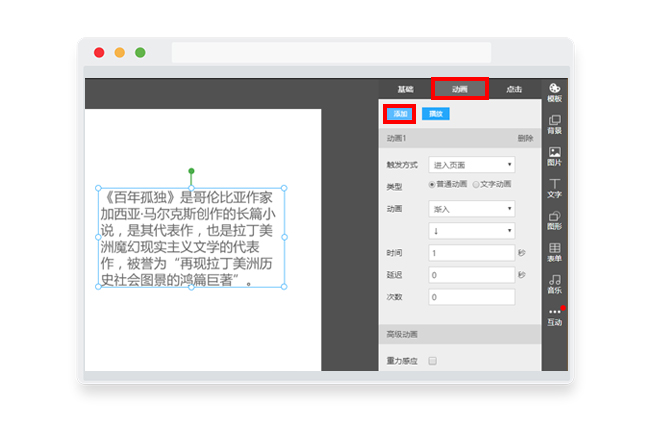Click the 播放 play button
This screenshot has height=430, width=660.
tap(436, 114)
